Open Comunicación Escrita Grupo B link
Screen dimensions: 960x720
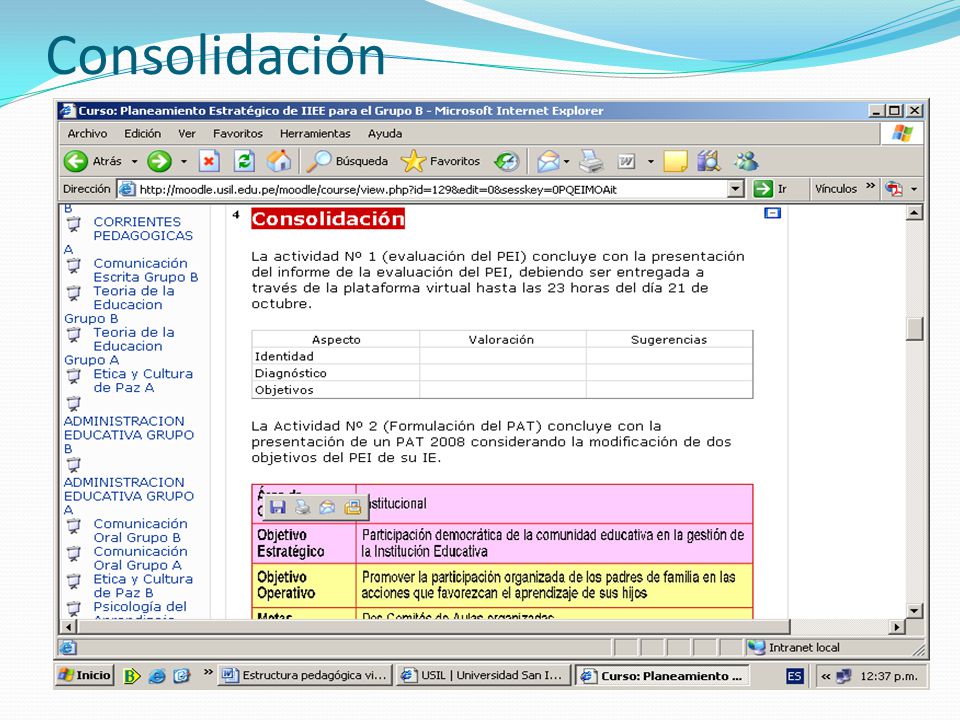[146, 270]
